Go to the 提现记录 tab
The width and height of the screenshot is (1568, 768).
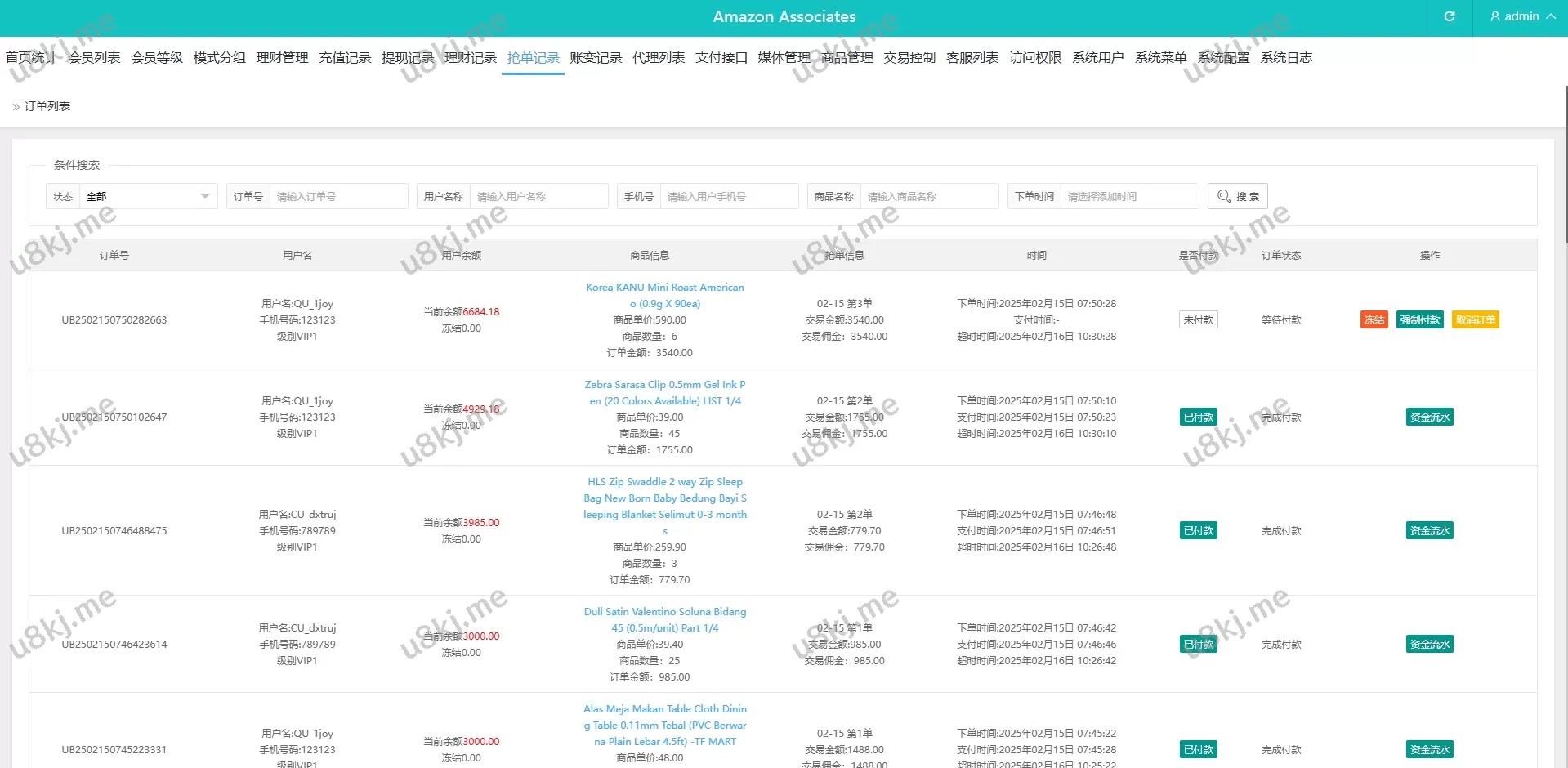(x=408, y=58)
